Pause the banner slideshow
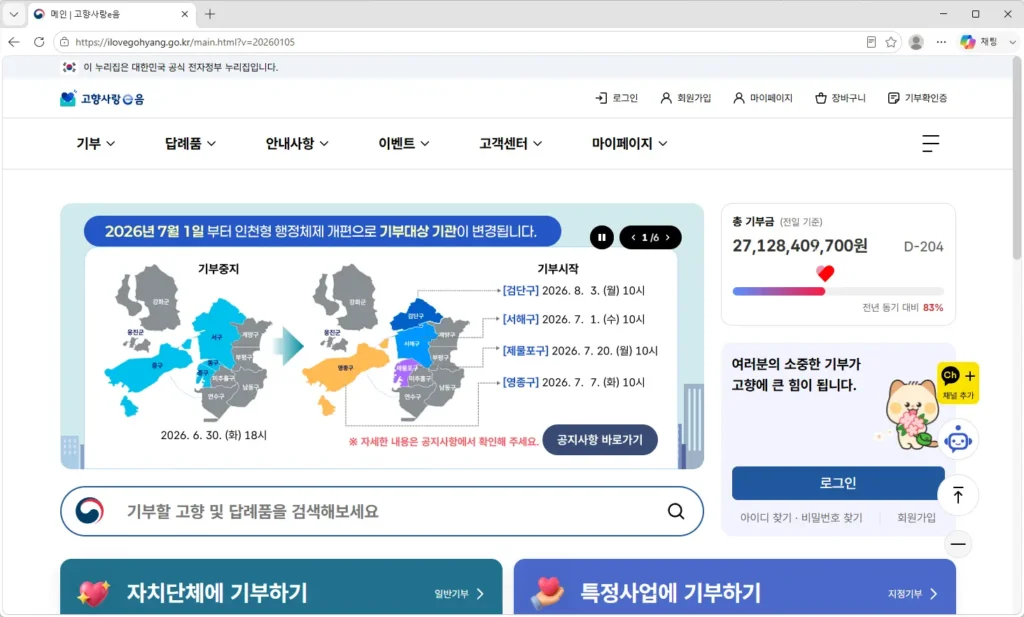 [601, 237]
